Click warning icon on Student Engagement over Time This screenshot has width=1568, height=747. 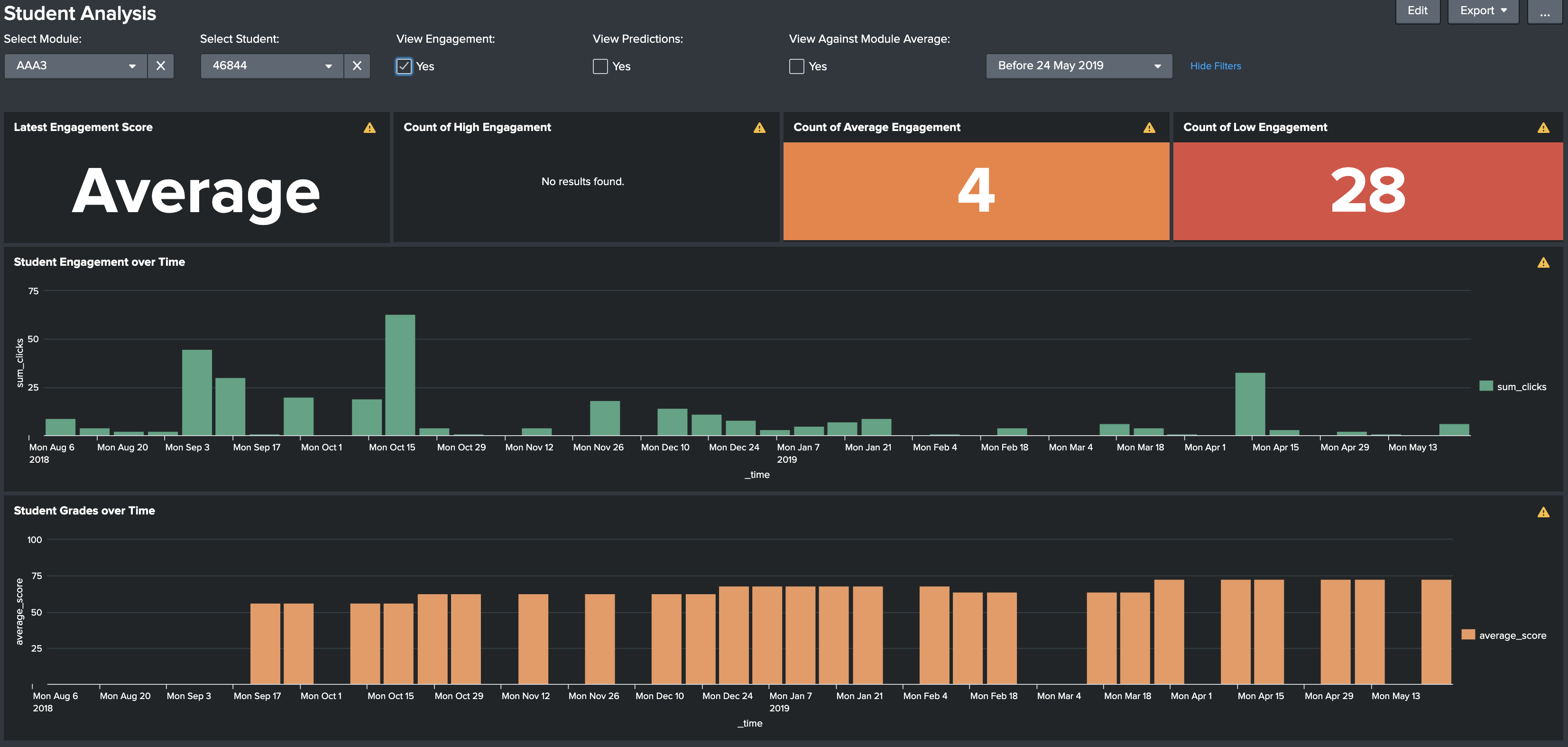[1543, 262]
